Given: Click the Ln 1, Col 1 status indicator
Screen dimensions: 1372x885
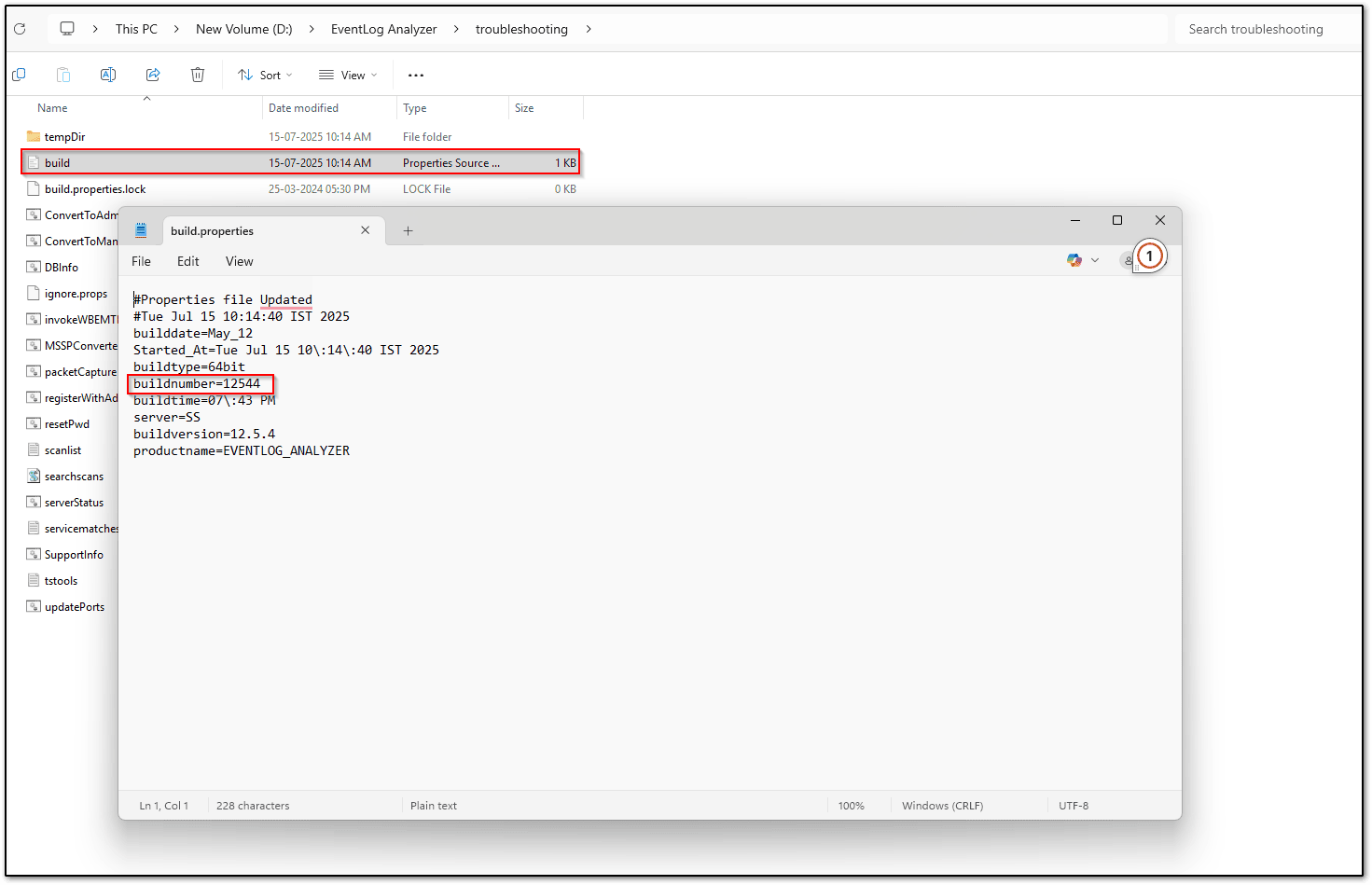Looking at the screenshot, I should [164, 806].
